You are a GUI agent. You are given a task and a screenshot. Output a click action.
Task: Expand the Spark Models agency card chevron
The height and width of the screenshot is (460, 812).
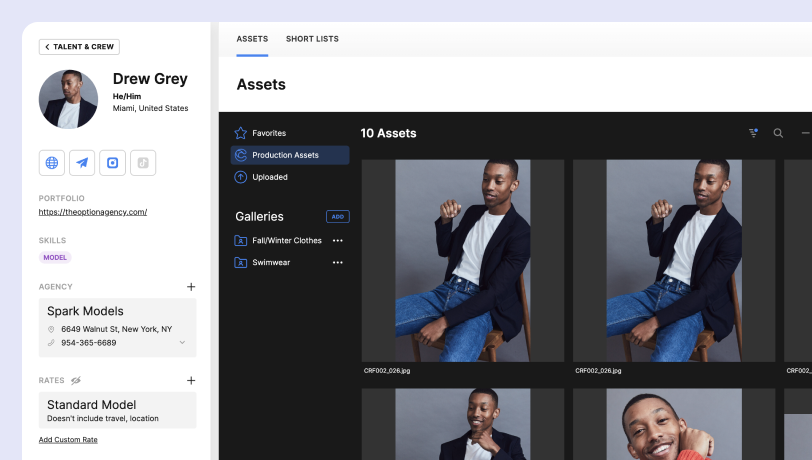182,342
